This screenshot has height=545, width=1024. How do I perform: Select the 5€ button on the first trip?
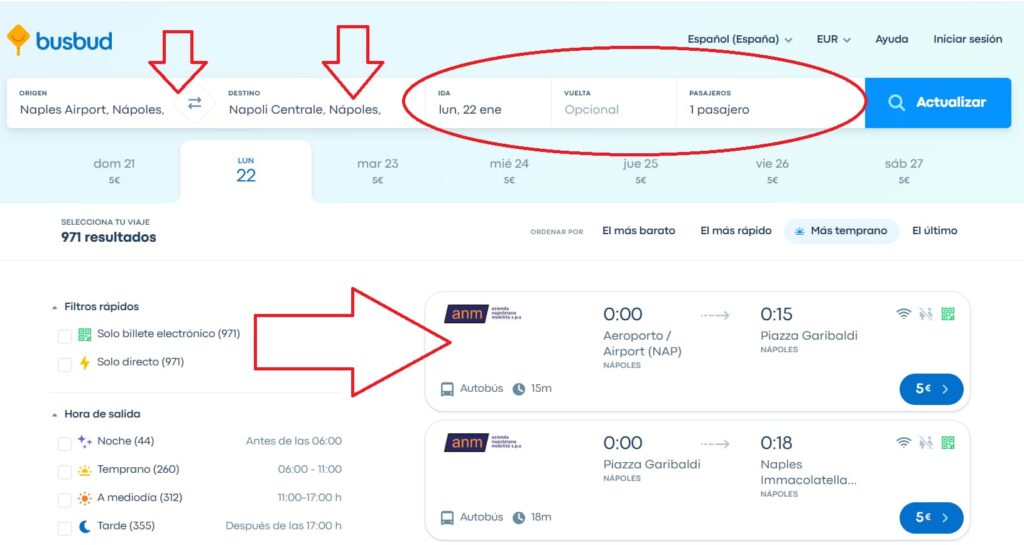point(931,389)
